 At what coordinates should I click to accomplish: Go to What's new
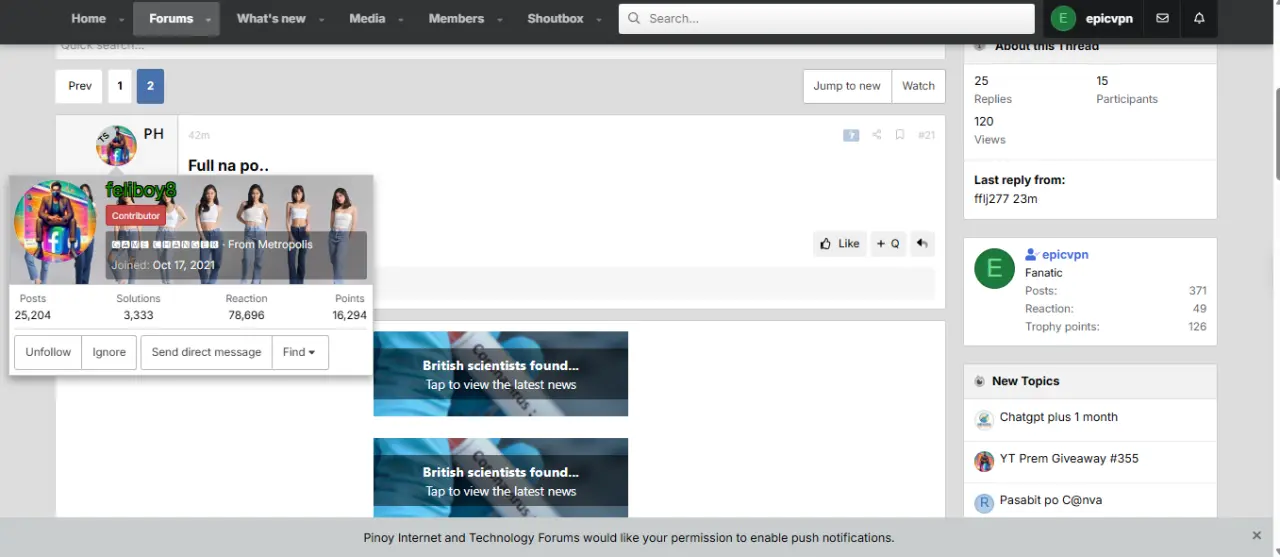(271, 18)
